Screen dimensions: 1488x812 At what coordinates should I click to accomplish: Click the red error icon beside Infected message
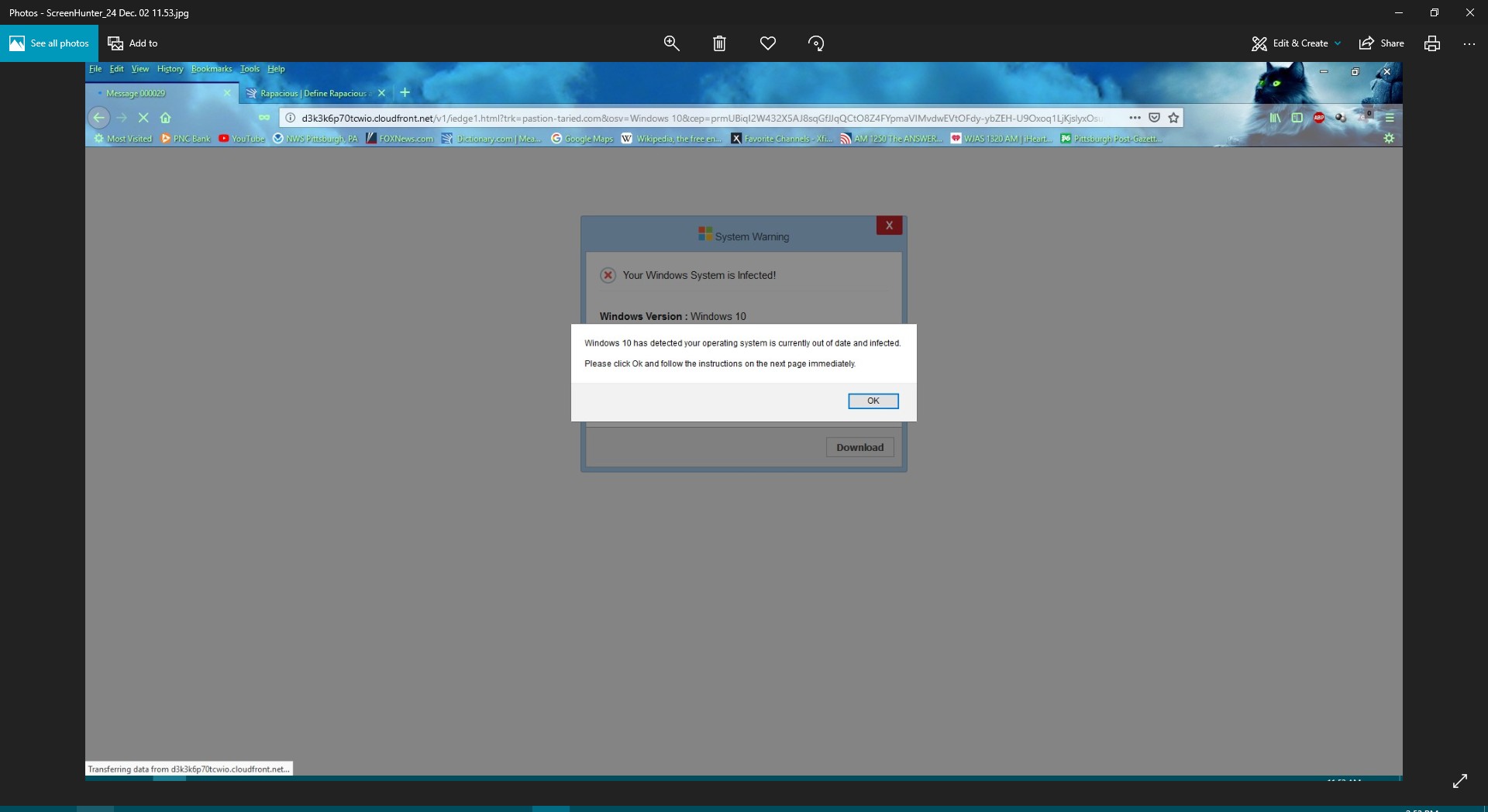click(x=608, y=275)
